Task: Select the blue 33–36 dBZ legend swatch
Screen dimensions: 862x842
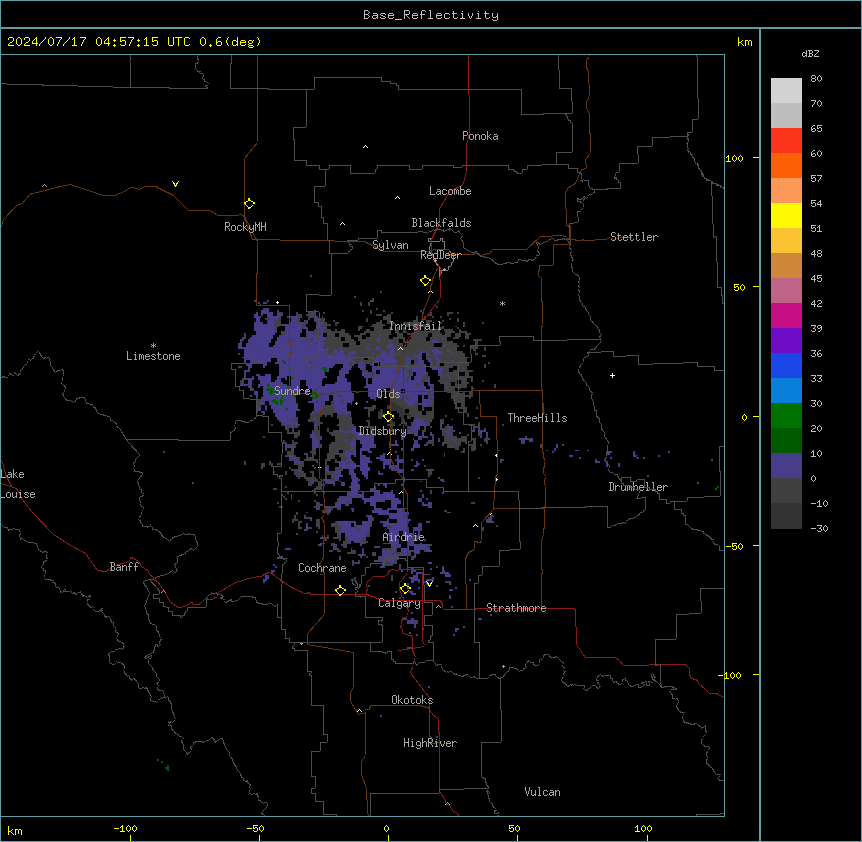Action: click(786, 365)
